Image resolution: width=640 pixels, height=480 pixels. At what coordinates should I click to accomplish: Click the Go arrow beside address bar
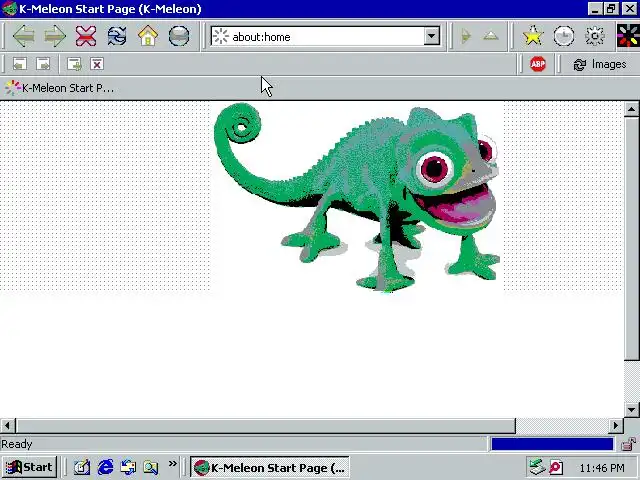[x=466, y=37]
